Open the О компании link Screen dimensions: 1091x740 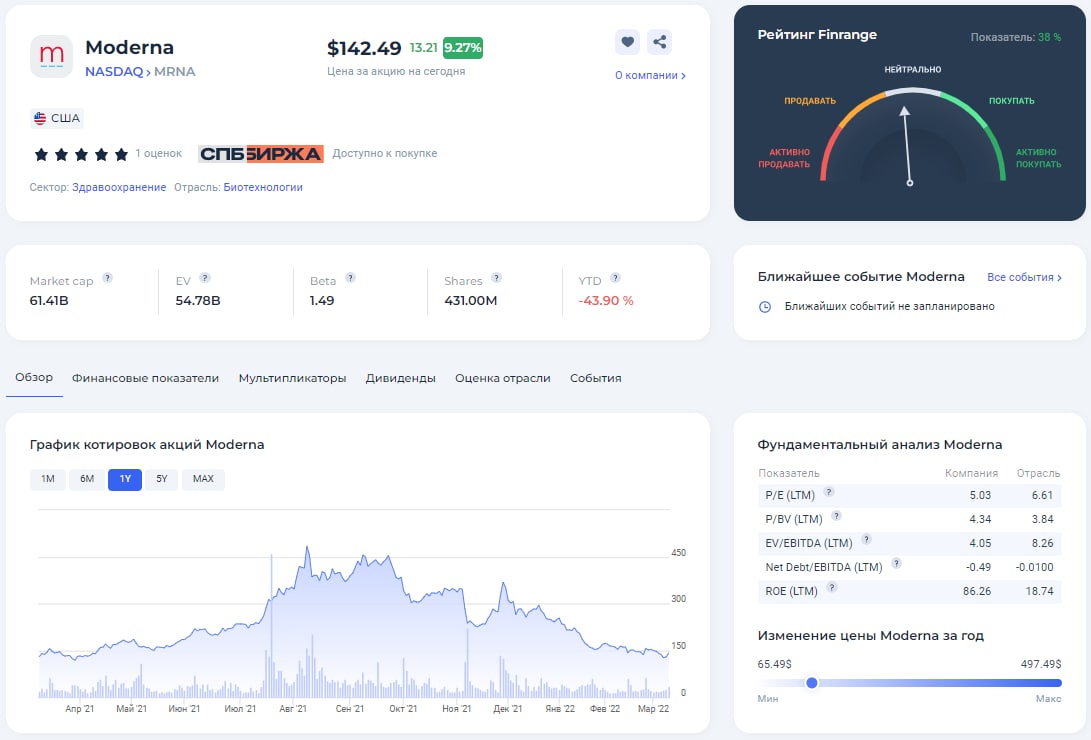tap(650, 75)
